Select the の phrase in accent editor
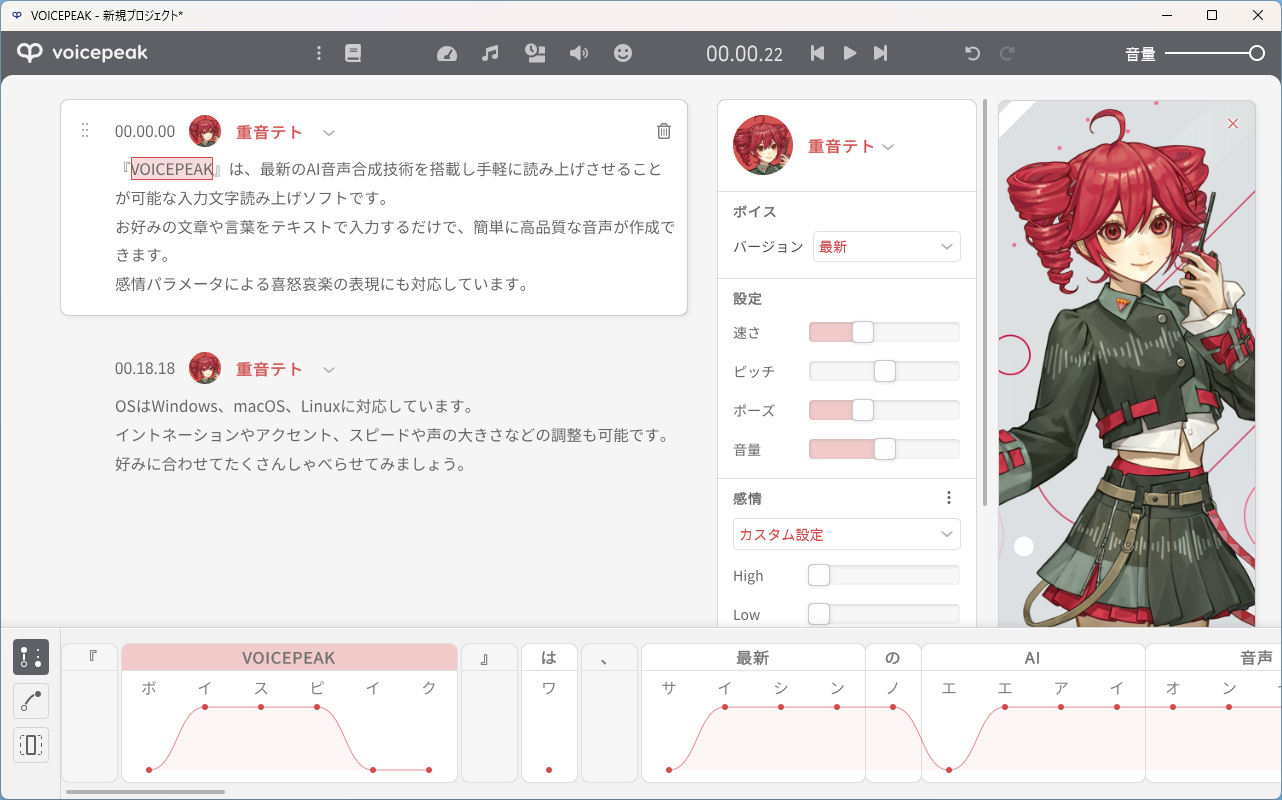The image size is (1282, 800). pos(893,657)
